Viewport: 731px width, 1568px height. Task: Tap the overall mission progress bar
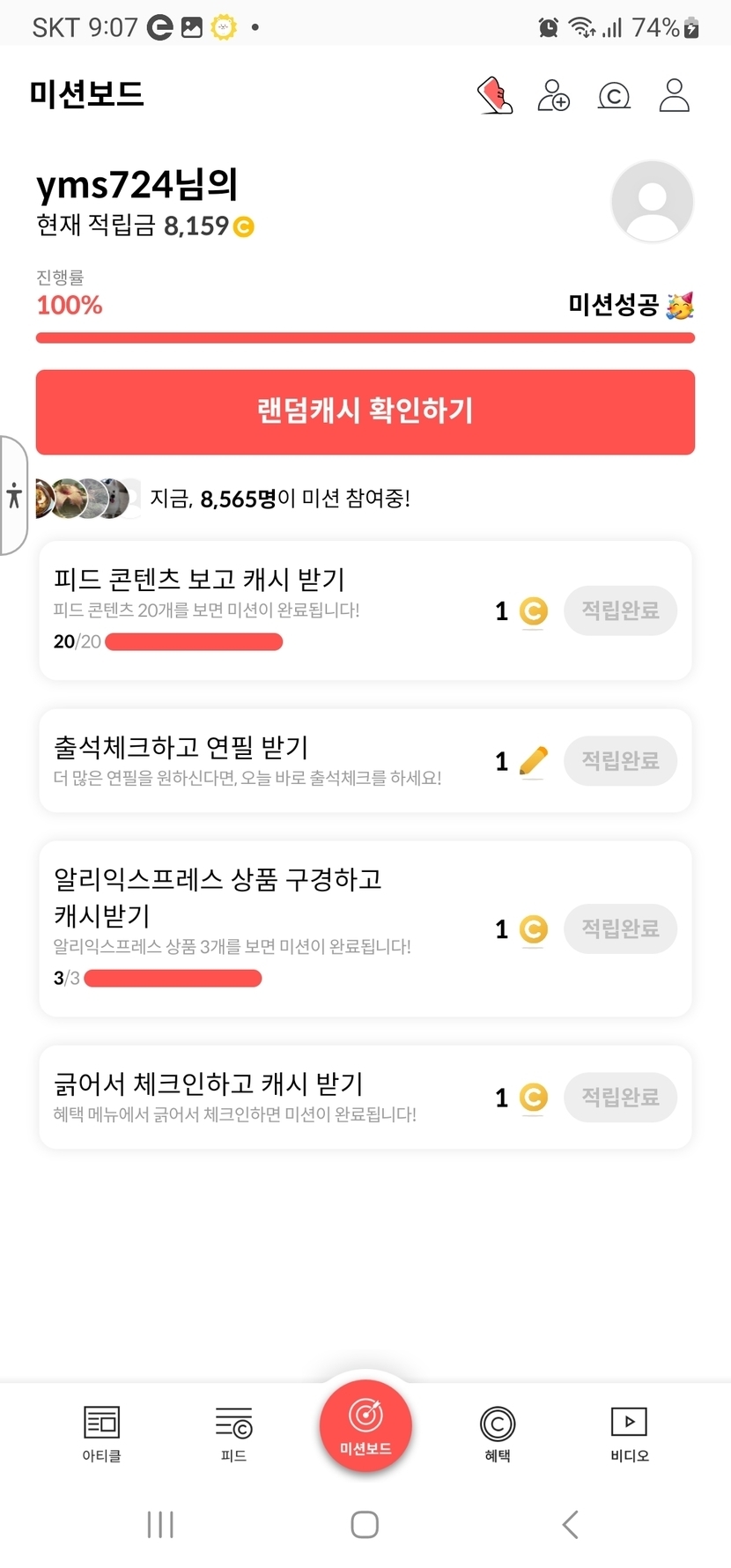(x=365, y=338)
